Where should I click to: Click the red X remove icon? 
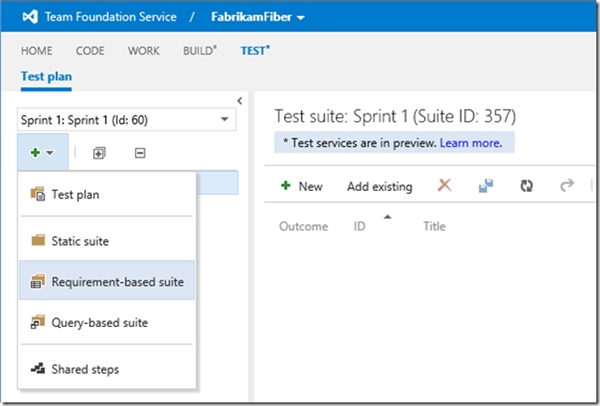(444, 186)
